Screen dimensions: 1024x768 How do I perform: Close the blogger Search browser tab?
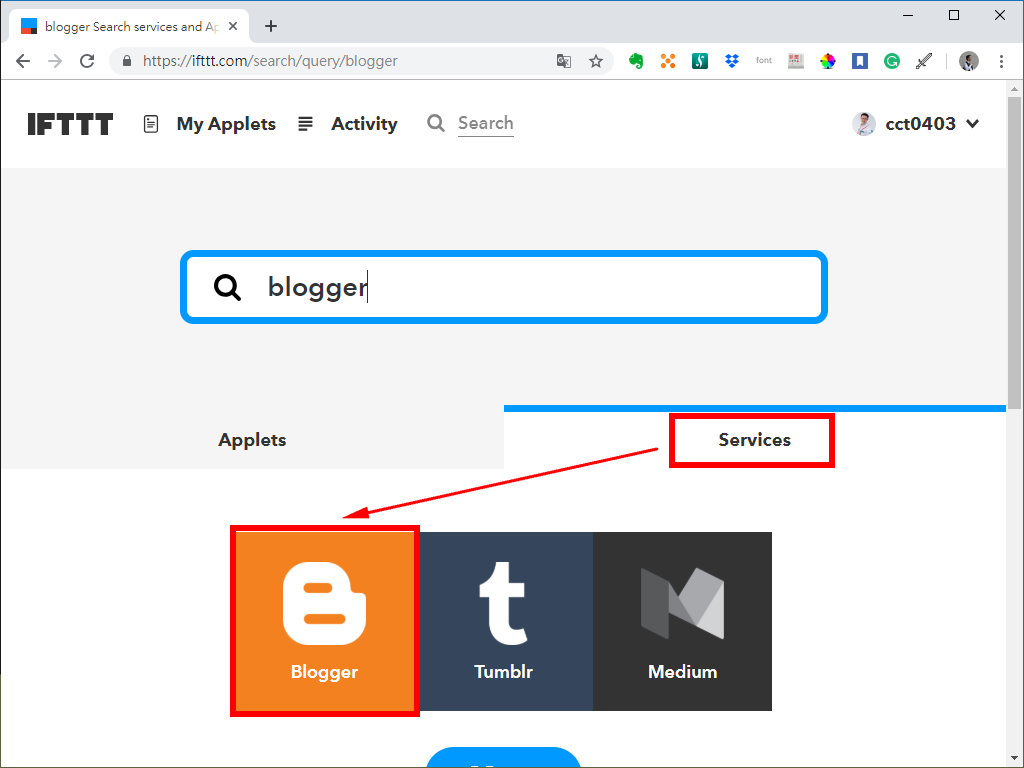coord(232,26)
